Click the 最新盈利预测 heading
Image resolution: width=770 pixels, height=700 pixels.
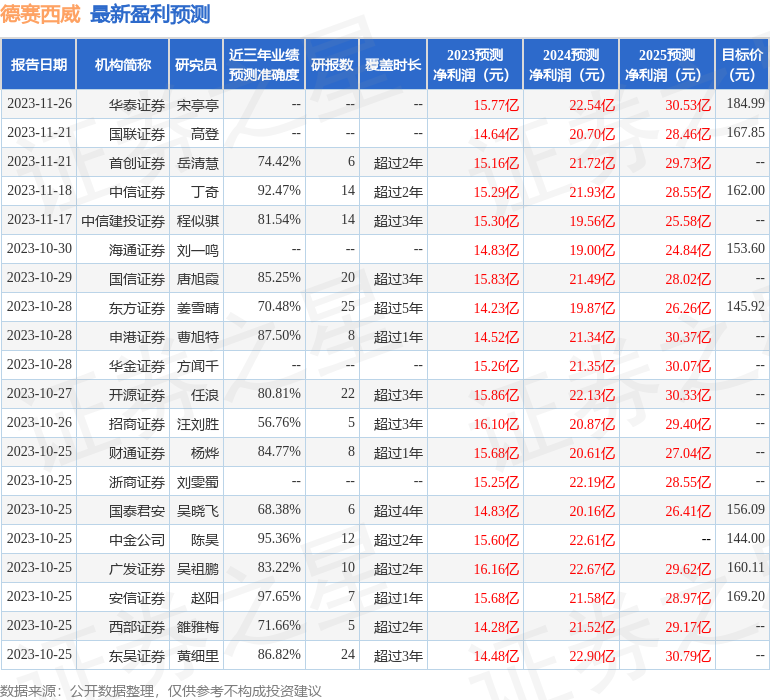pyautogui.click(x=150, y=14)
